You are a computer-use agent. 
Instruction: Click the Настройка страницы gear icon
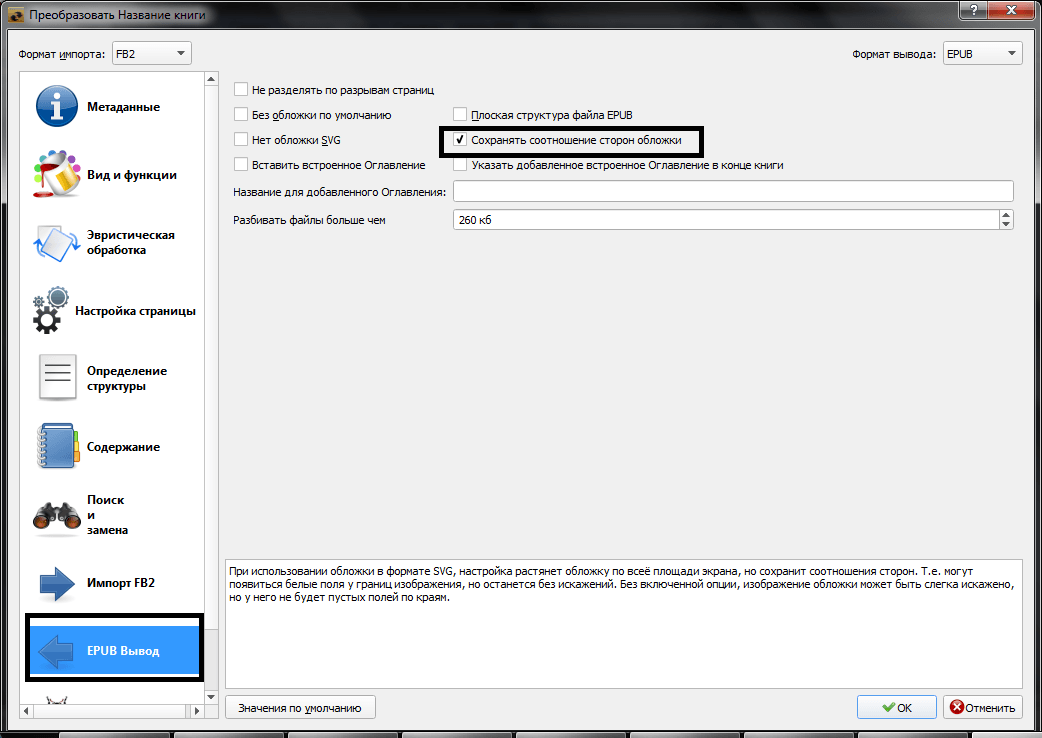[x=51, y=311]
